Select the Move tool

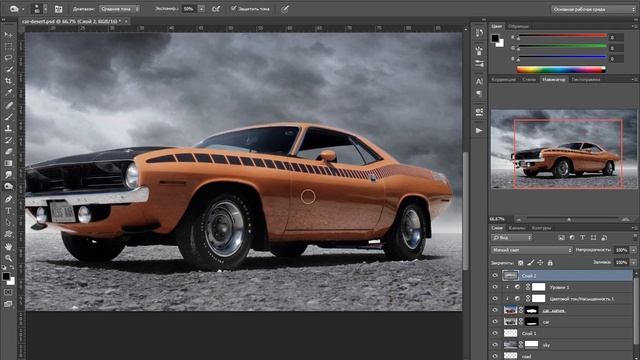(8, 35)
